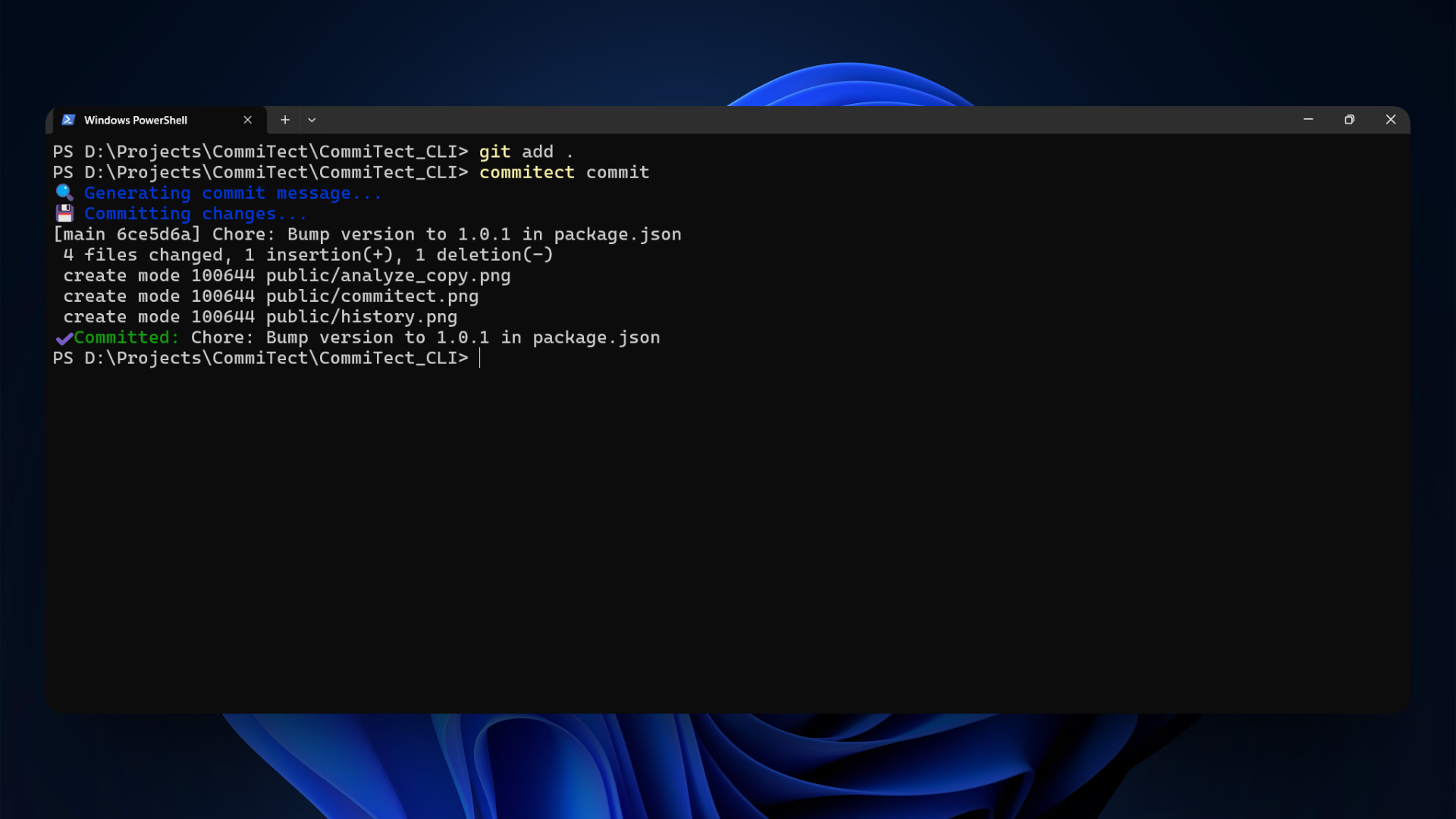This screenshot has width=1456, height=819.
Task: Select the public/history.png file path text
Action: (x=362, y=316)
